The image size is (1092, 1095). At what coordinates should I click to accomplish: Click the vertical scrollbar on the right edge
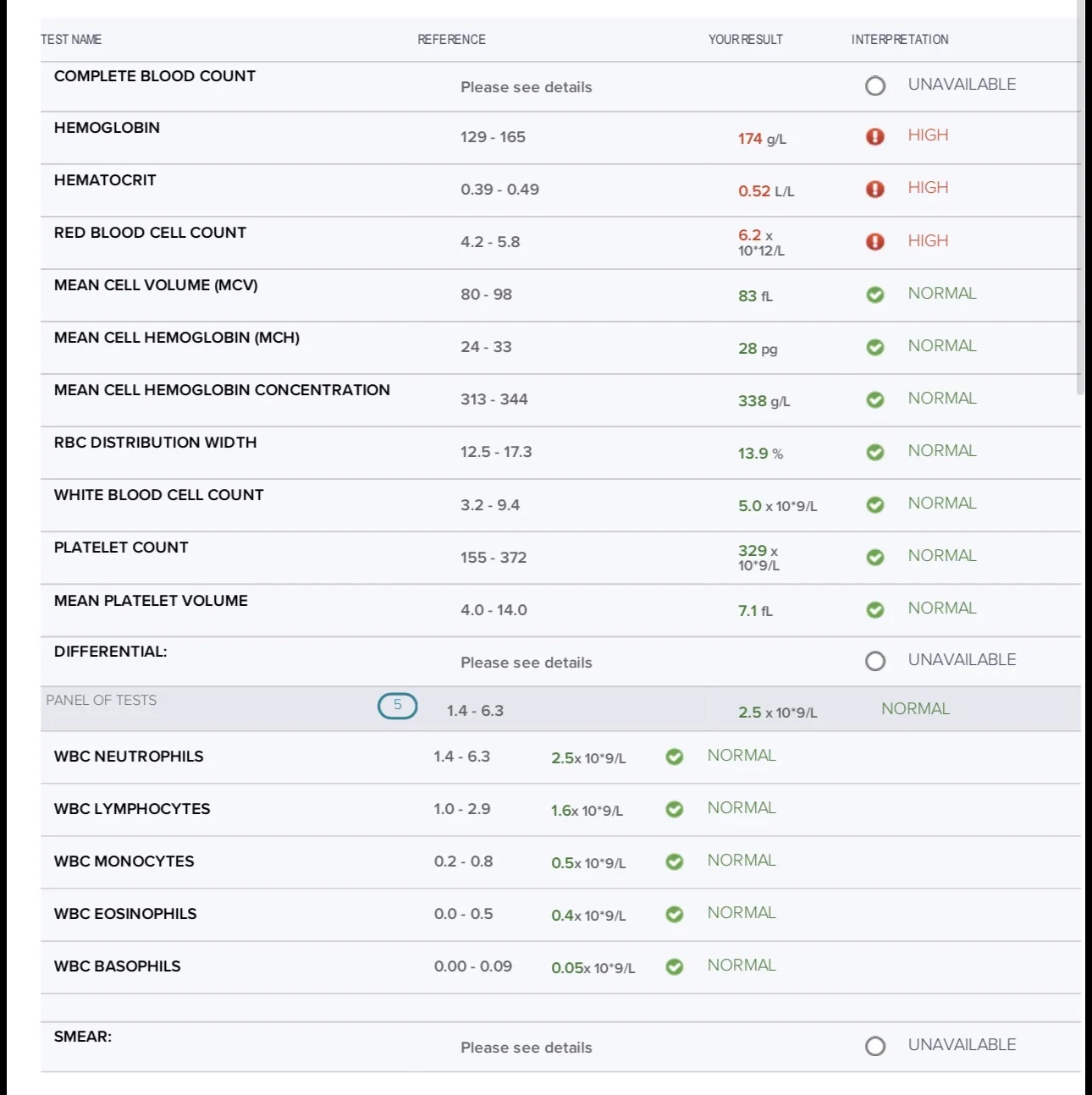click(1080, 196)
